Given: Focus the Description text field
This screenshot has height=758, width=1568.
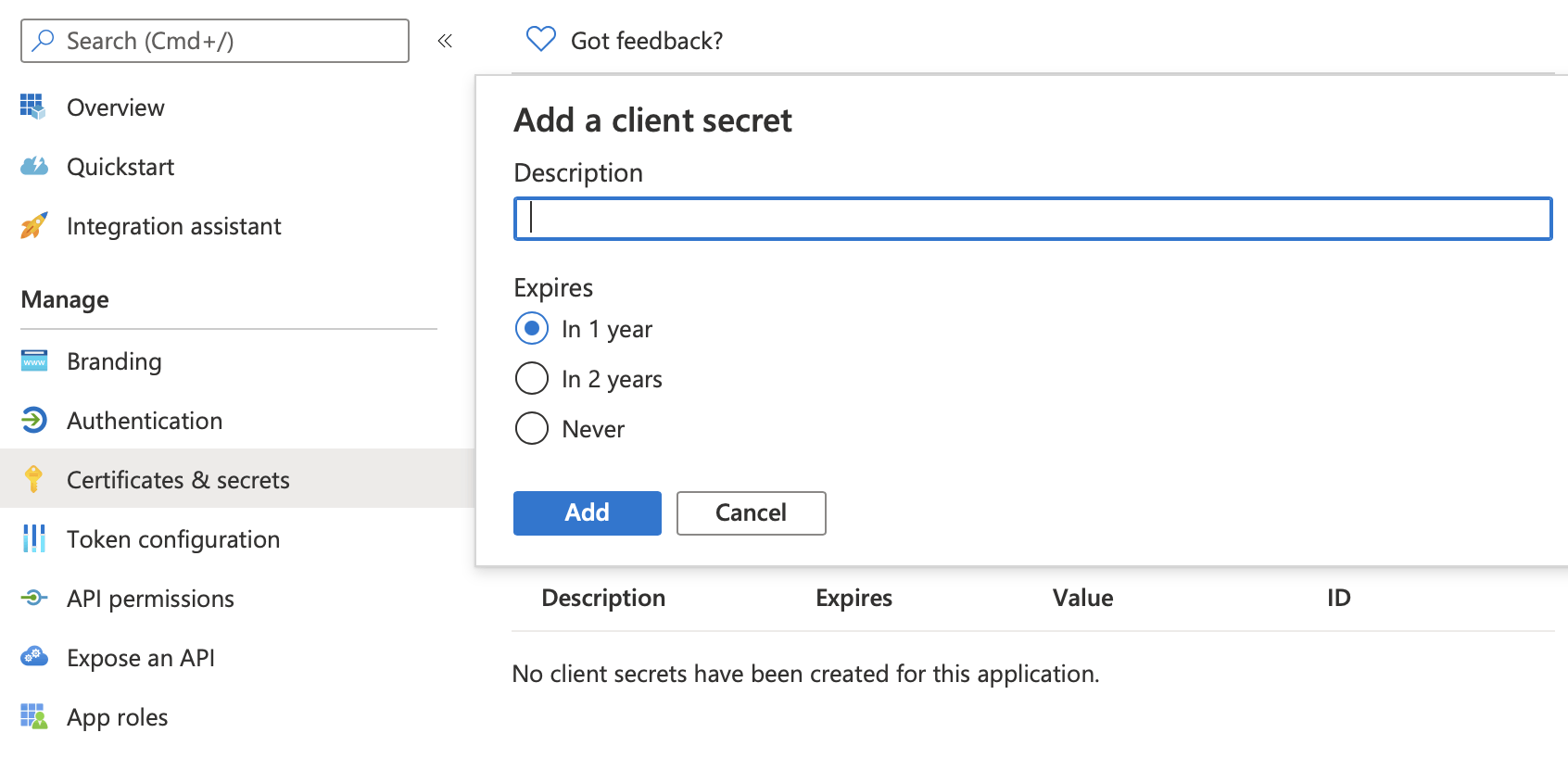Looking at the screenshot, I should [x=1032, y=219].
